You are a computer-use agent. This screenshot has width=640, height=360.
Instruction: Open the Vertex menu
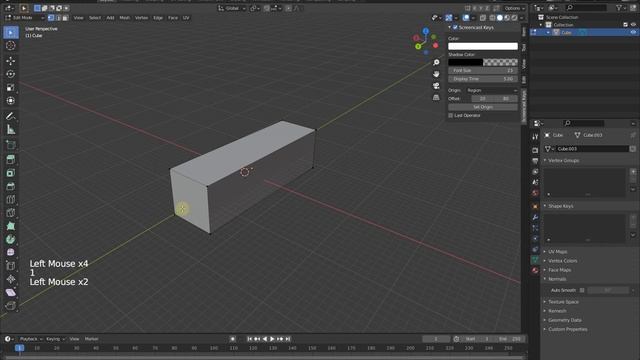(x=142, y=18)
